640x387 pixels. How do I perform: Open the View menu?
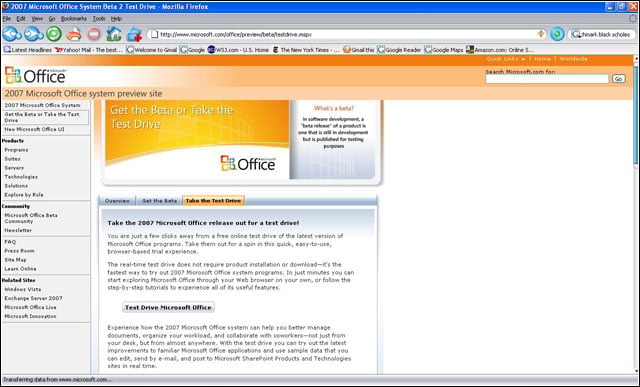point(37,19)
